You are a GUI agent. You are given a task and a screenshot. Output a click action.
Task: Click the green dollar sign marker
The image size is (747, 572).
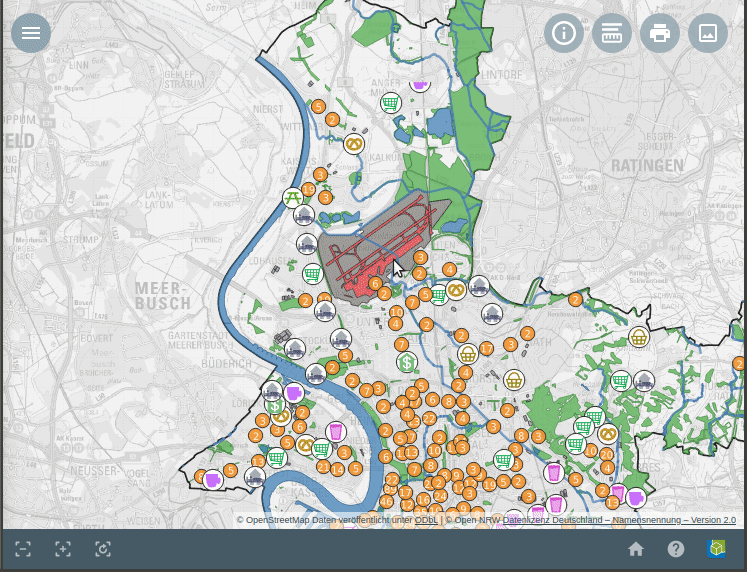406,362
